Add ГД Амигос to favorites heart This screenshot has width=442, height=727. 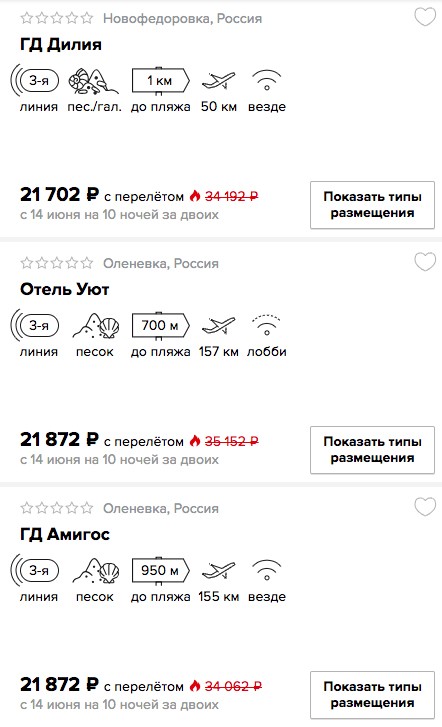425,507
